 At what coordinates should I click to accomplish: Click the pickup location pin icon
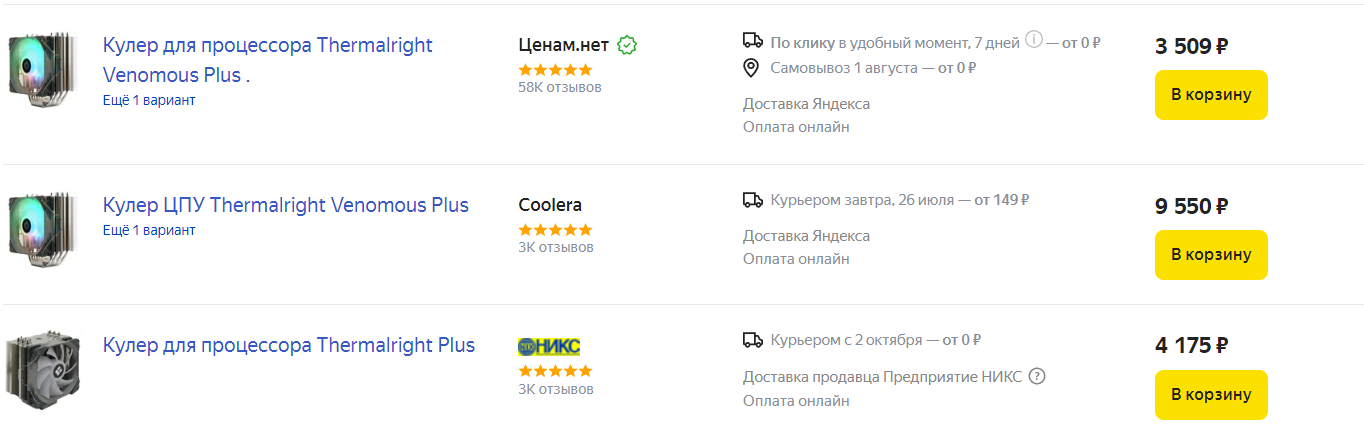[x=752, y=68]
